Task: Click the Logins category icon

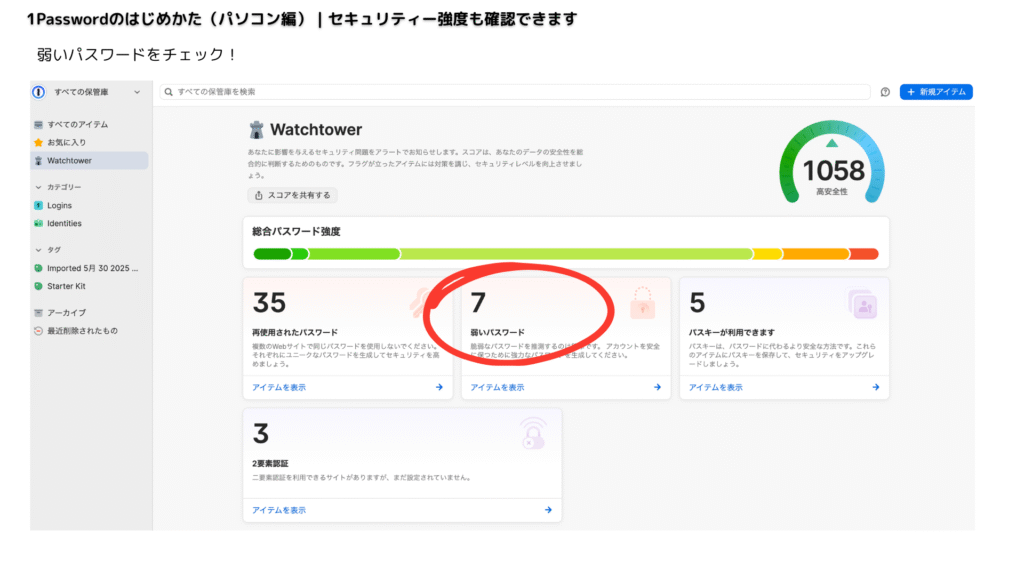Action: (39, 205)
